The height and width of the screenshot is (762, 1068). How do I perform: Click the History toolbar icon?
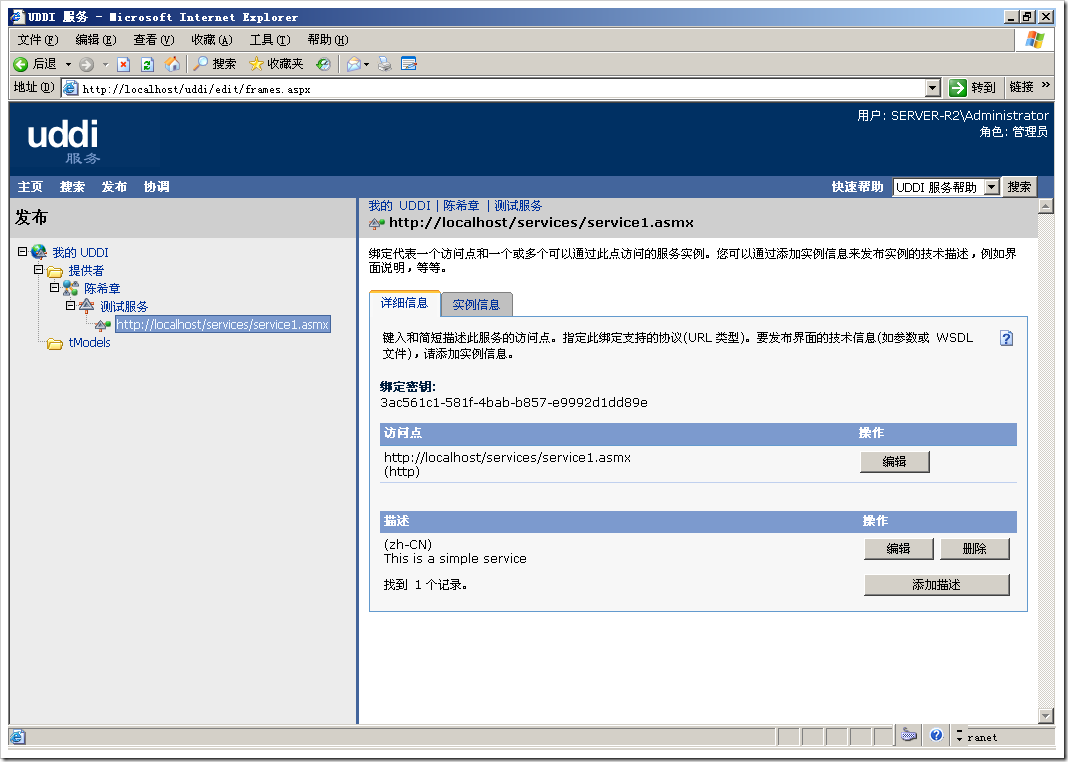click(323, 64)
